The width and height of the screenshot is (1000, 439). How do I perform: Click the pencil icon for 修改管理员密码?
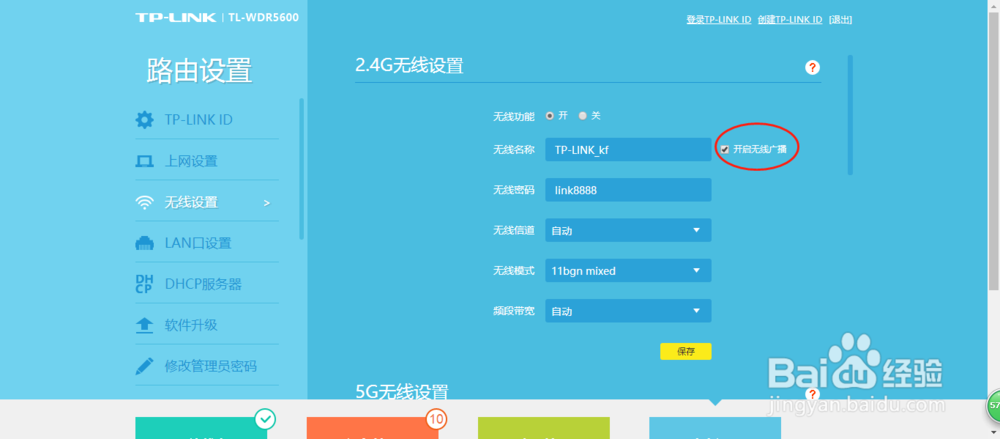[145, 366]
